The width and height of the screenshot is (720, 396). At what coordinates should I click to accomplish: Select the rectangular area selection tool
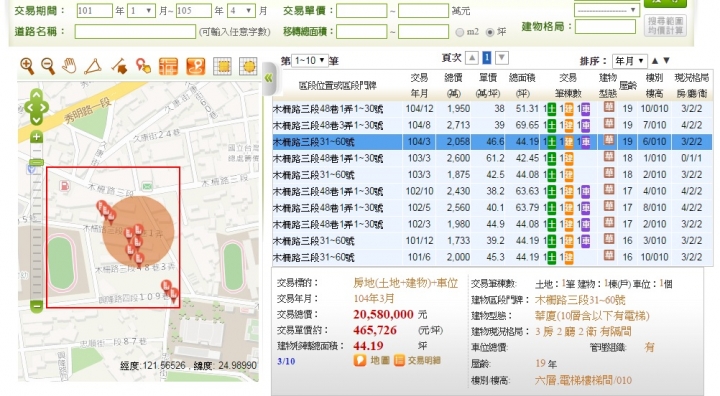223,67
